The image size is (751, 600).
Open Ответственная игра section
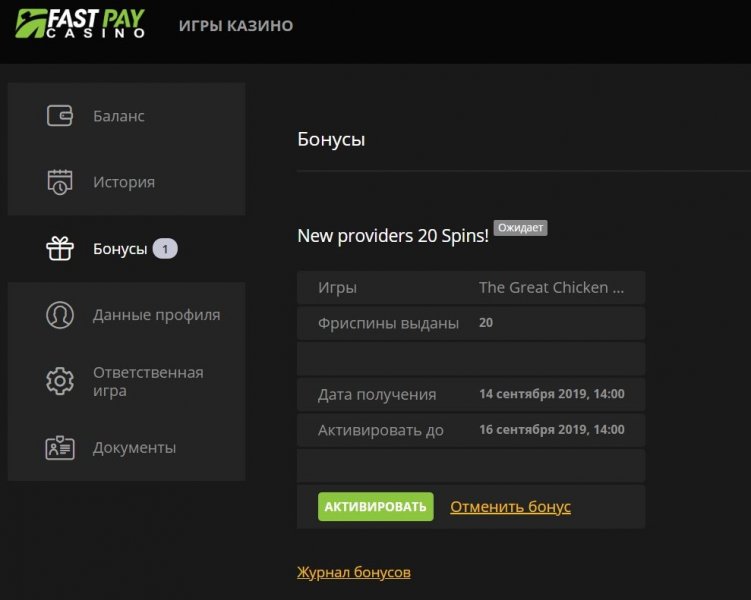click(x=148, y=381)
